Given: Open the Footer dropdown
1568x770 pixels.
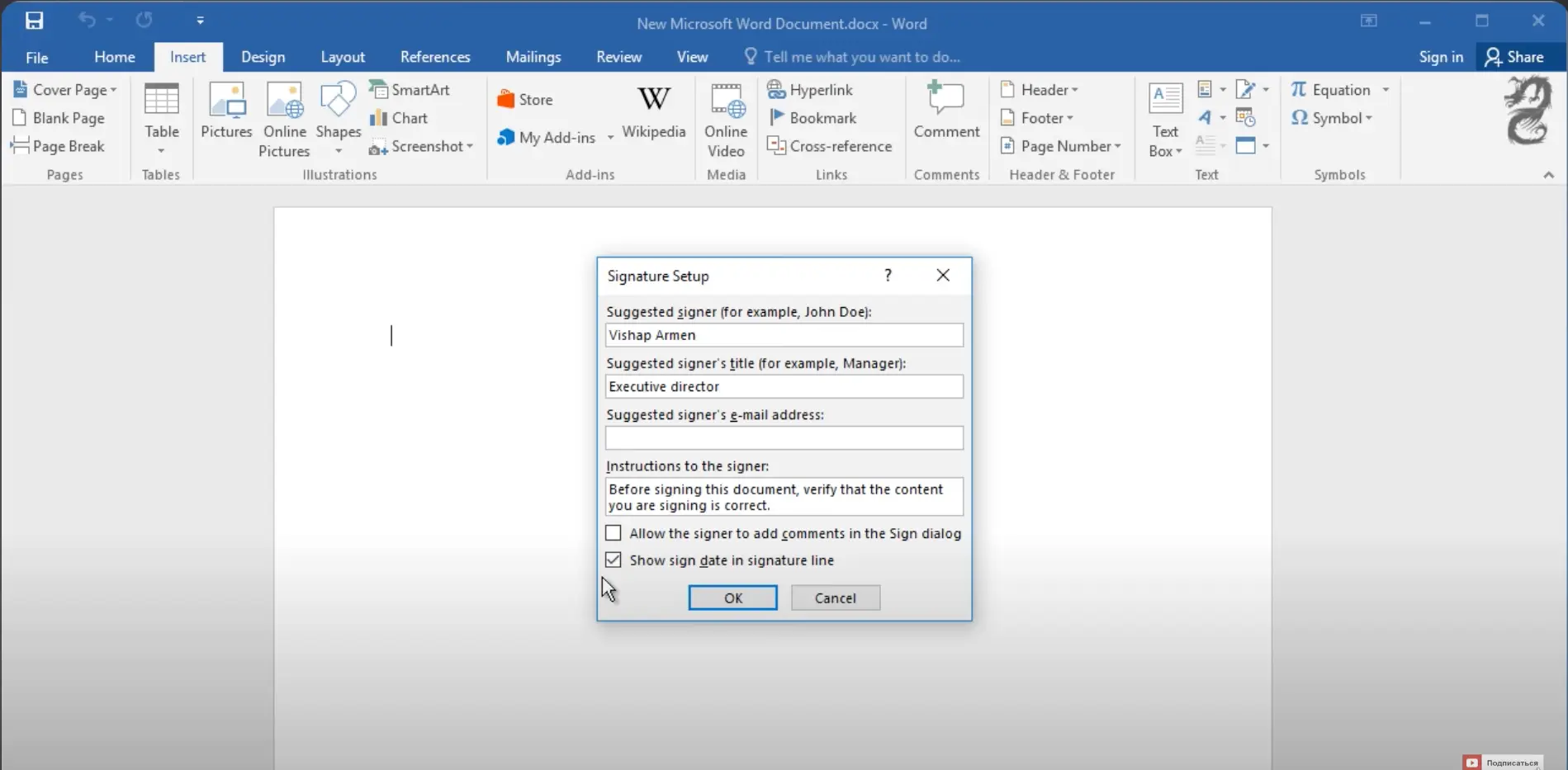Looking at the screenshot, I should 1036,118.
